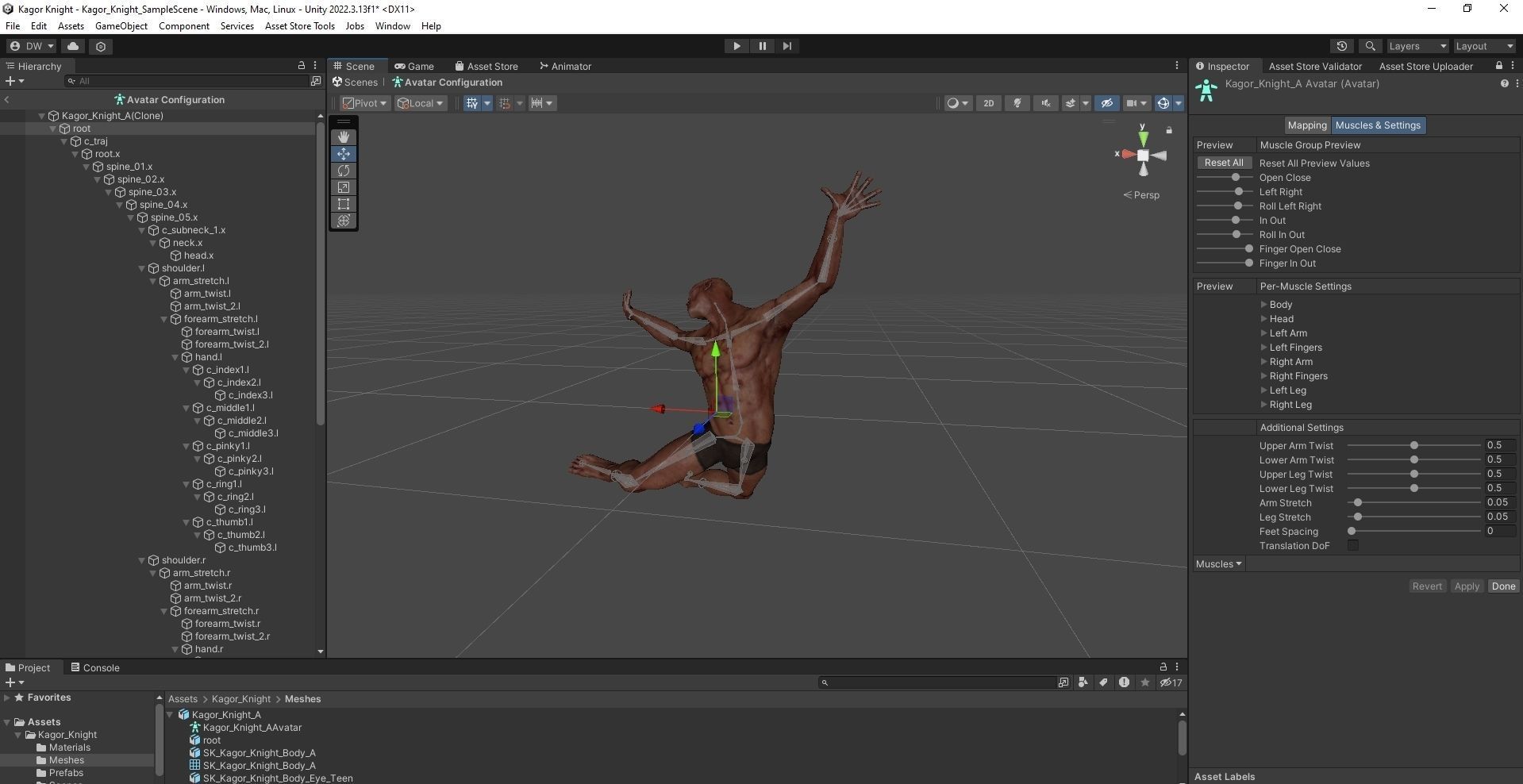Open Undo History button
Viewport: 1523px width, 784px height.
tap(1342, 46)
